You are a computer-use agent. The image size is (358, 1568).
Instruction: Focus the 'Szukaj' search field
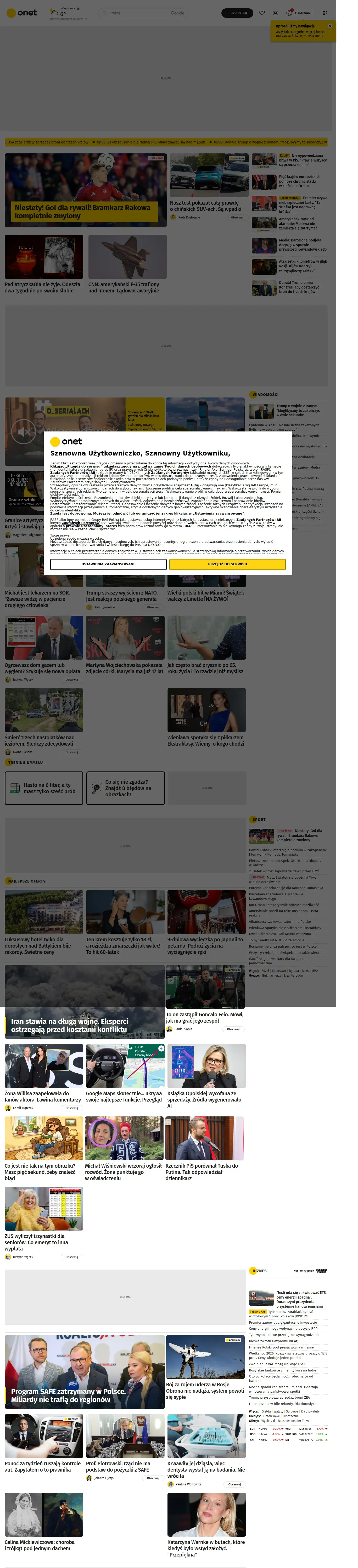tap(143, 13)
